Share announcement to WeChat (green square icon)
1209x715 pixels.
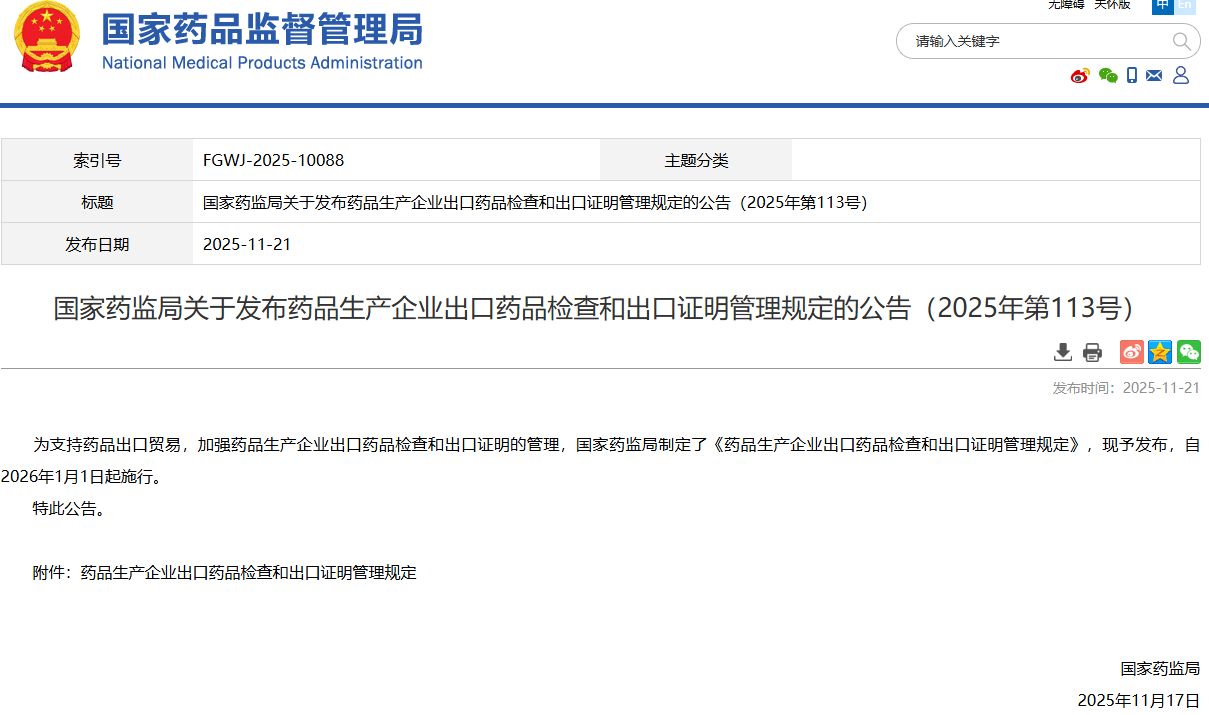pos(1188,352)
